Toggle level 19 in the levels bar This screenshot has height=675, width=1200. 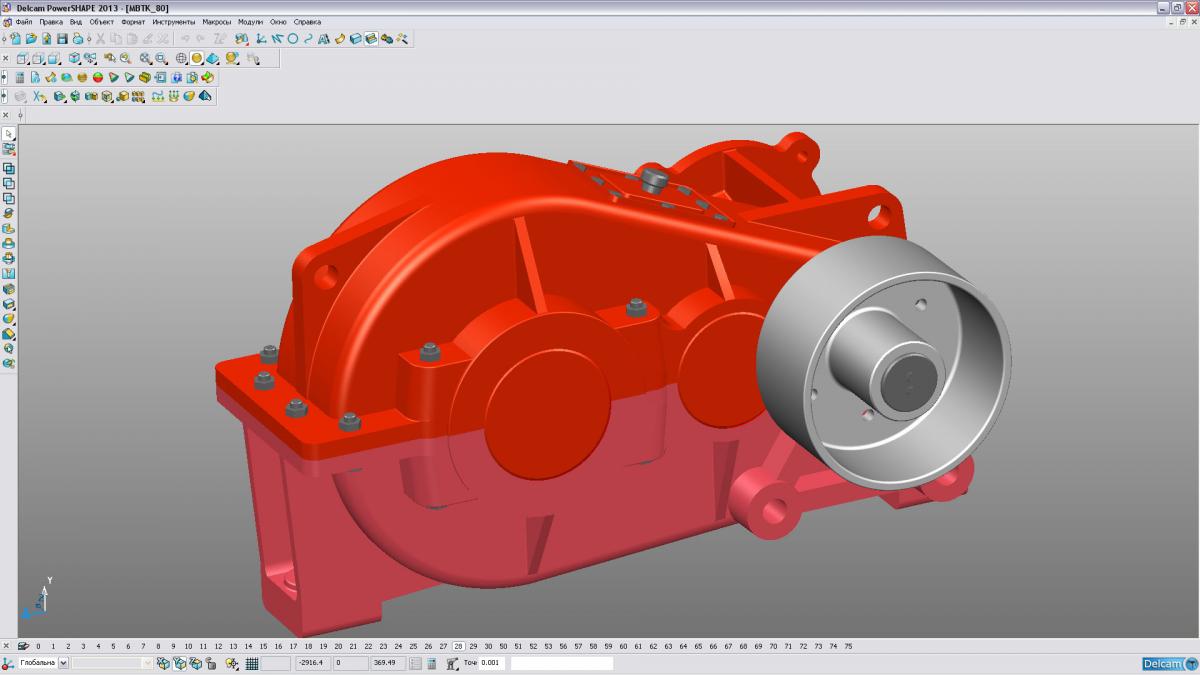tap(323, 646)
